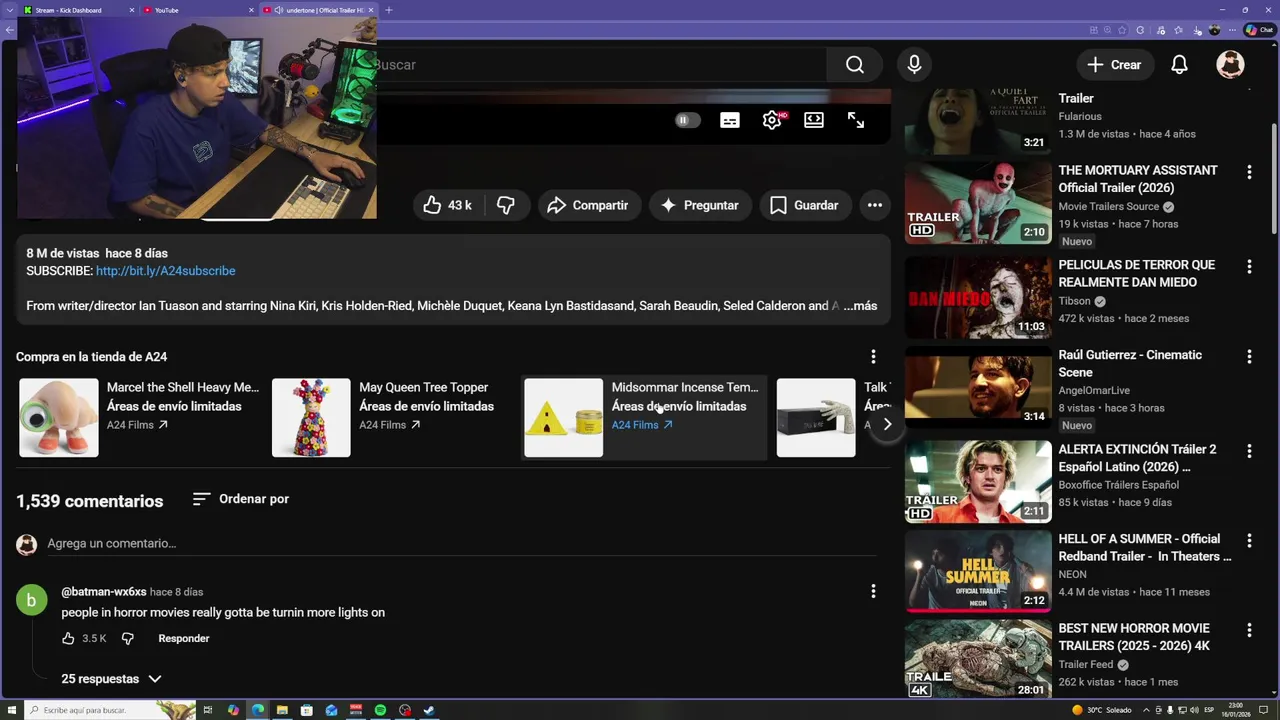Dislike the batman-wx6xs comment
The image size is (1280, 720).
pyautogui.click(x=128, y=638)
